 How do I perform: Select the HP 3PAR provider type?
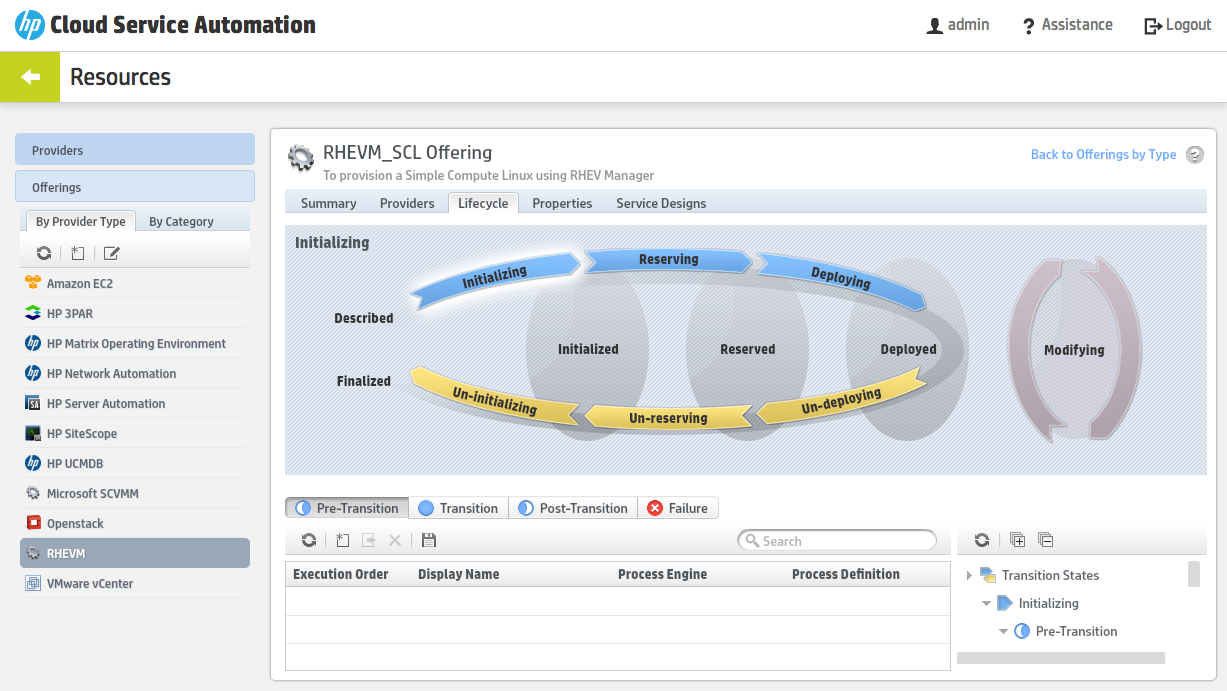(x=134, y=313)
